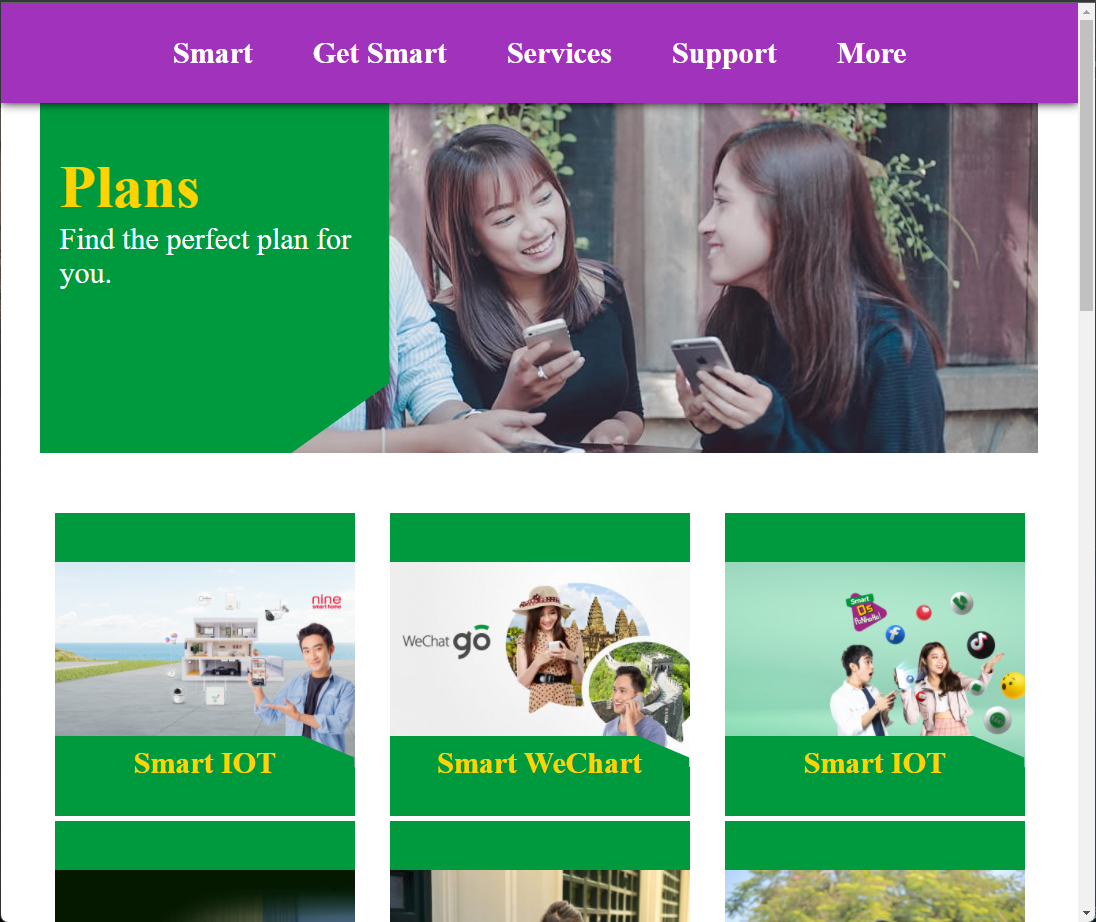
Task: Open the WeChat Go card image
Action: (540, 649)
